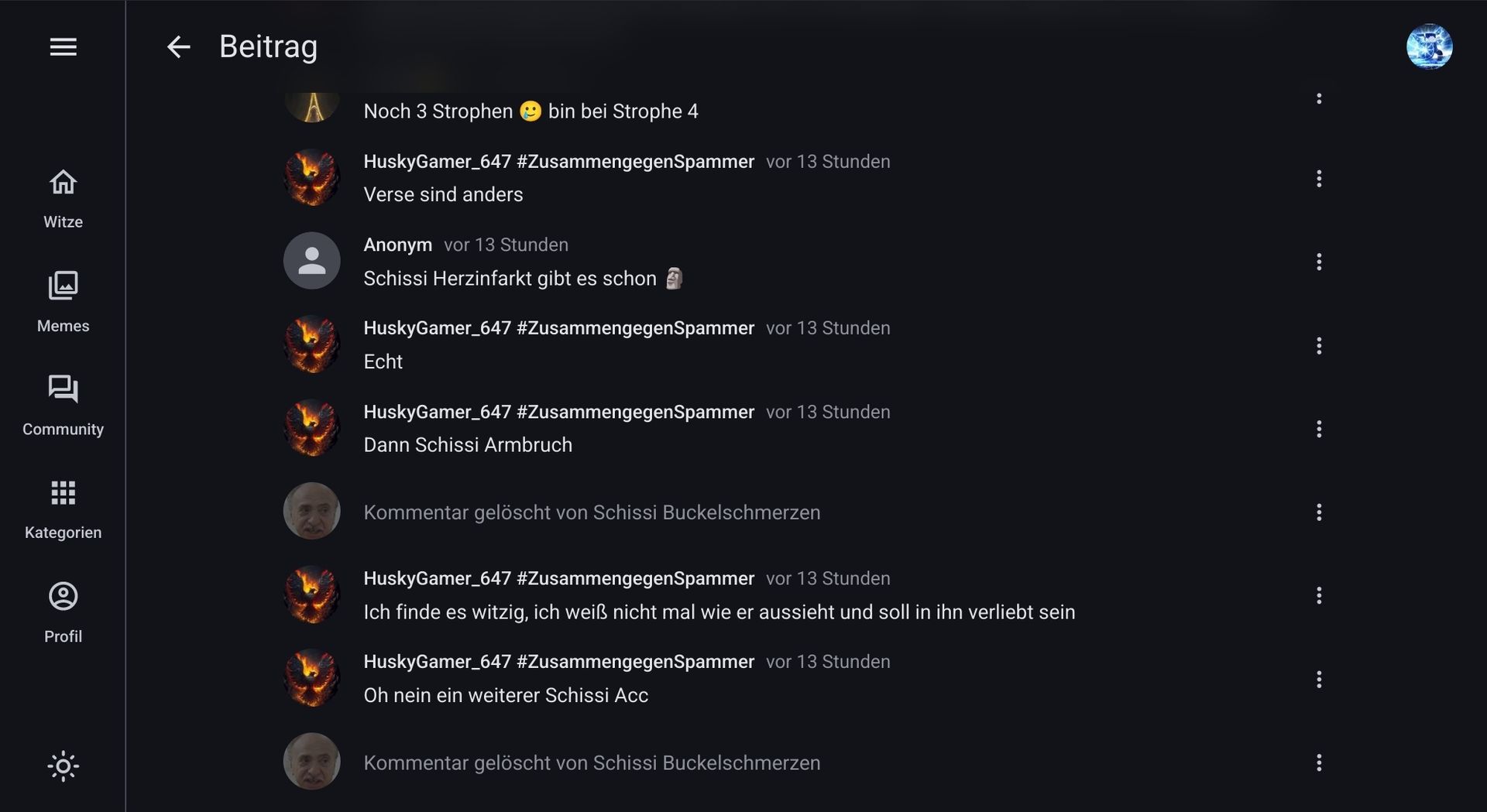The image size is (1487, 812).
Task: Open options for the "Echt" comment
Action: [x=1319, y=345]
